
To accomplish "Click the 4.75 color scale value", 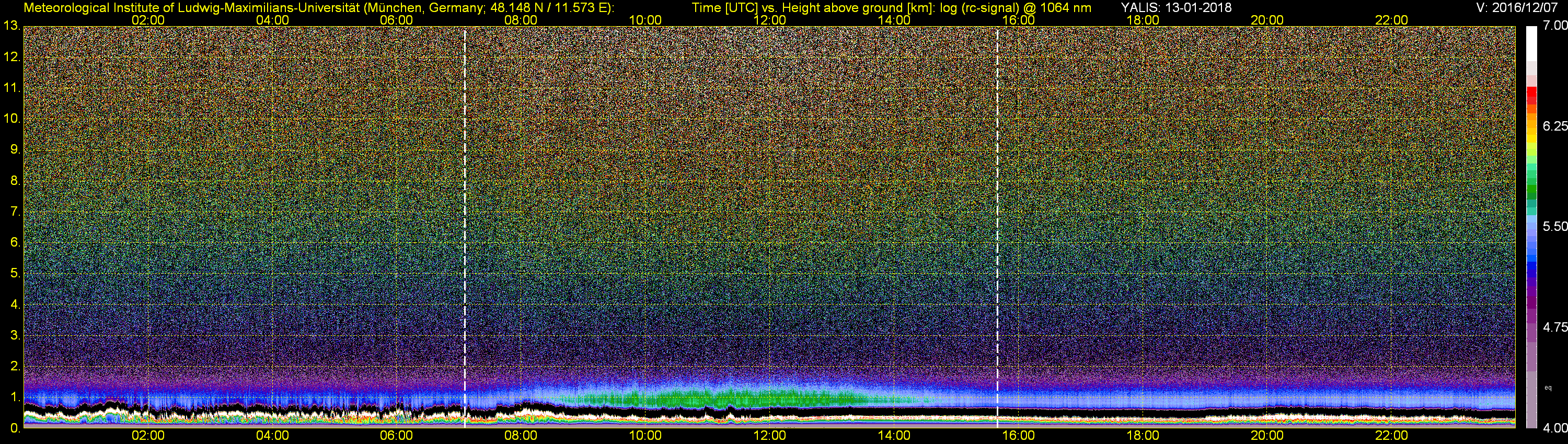I will [x=1554, y=327].
